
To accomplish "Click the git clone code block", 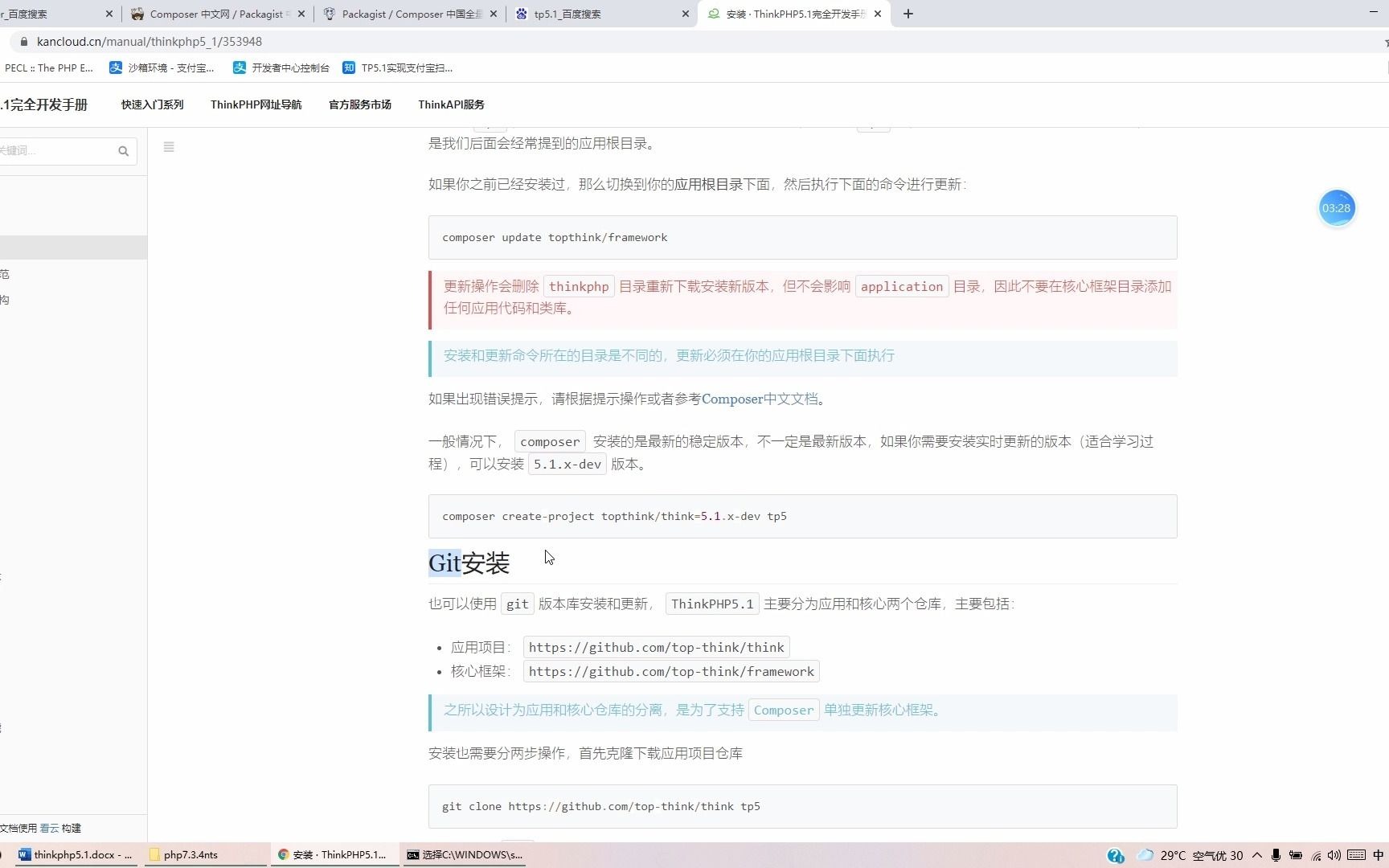I will [802, 806].
